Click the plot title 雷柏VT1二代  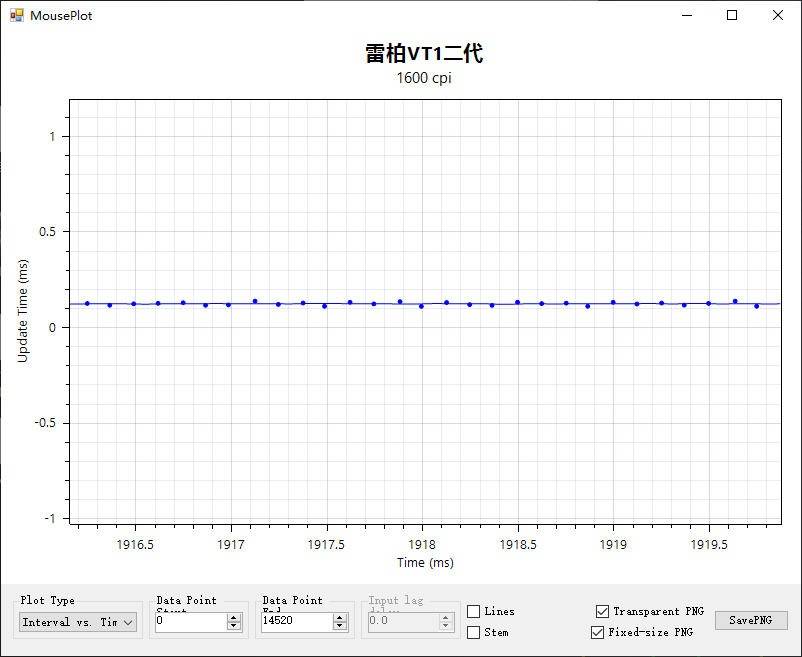[424, 54]
